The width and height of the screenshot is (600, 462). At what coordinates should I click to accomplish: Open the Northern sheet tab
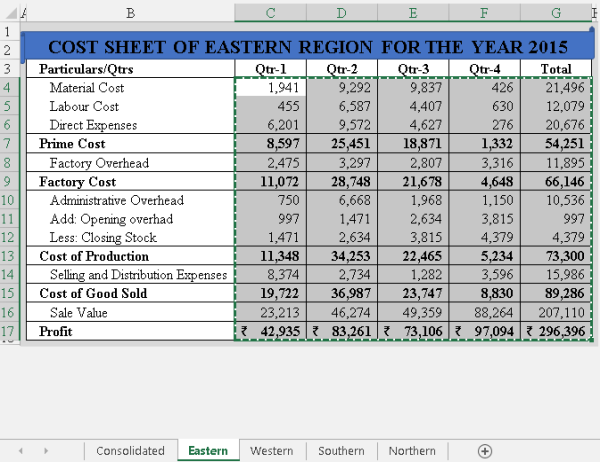pyautogui.click(x=412, y=451)
